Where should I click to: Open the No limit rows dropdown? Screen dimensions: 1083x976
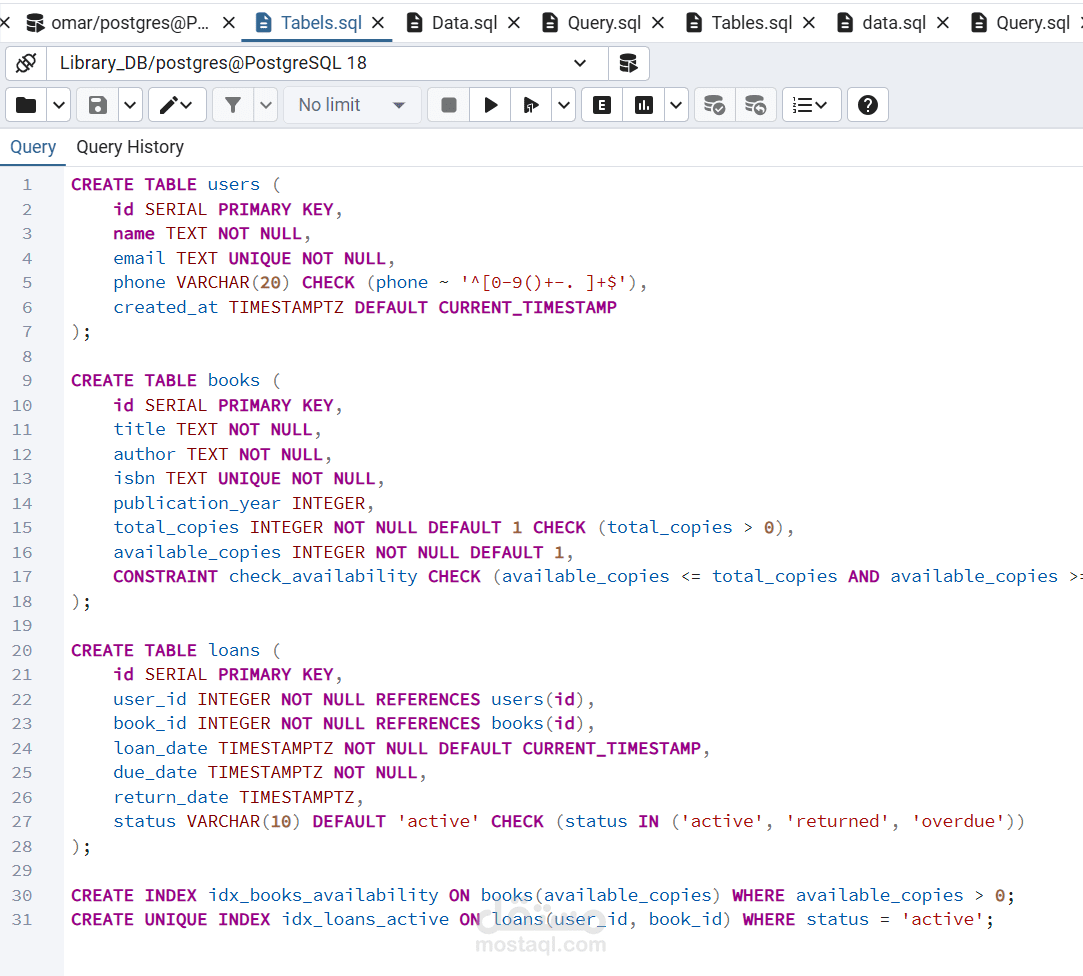click(x=352, y=105)
